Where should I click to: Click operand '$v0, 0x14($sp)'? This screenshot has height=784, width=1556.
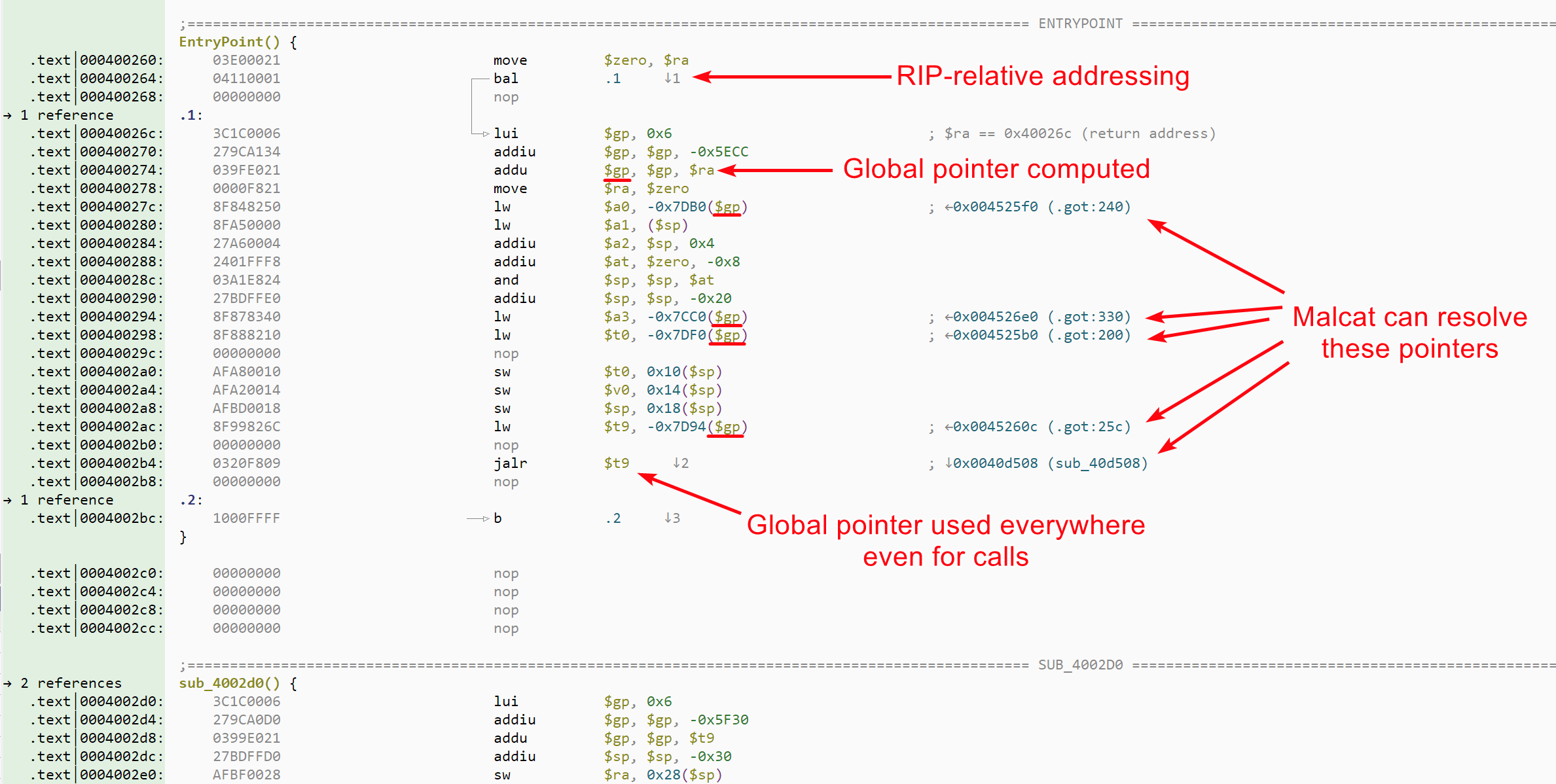click(x=663, y=390)
